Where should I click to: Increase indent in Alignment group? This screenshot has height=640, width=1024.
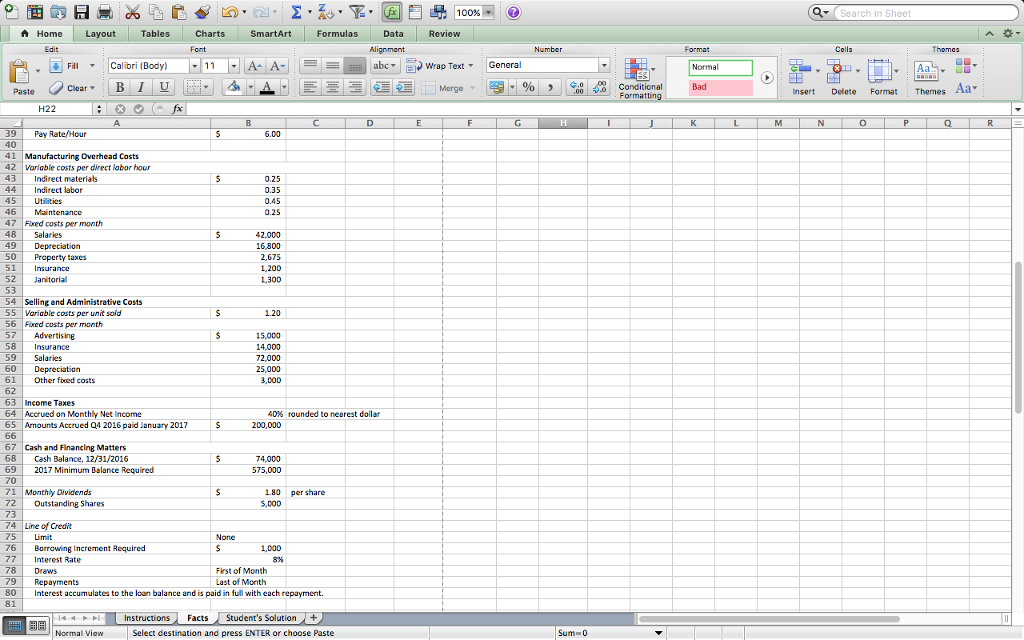[x=404, y=88]
